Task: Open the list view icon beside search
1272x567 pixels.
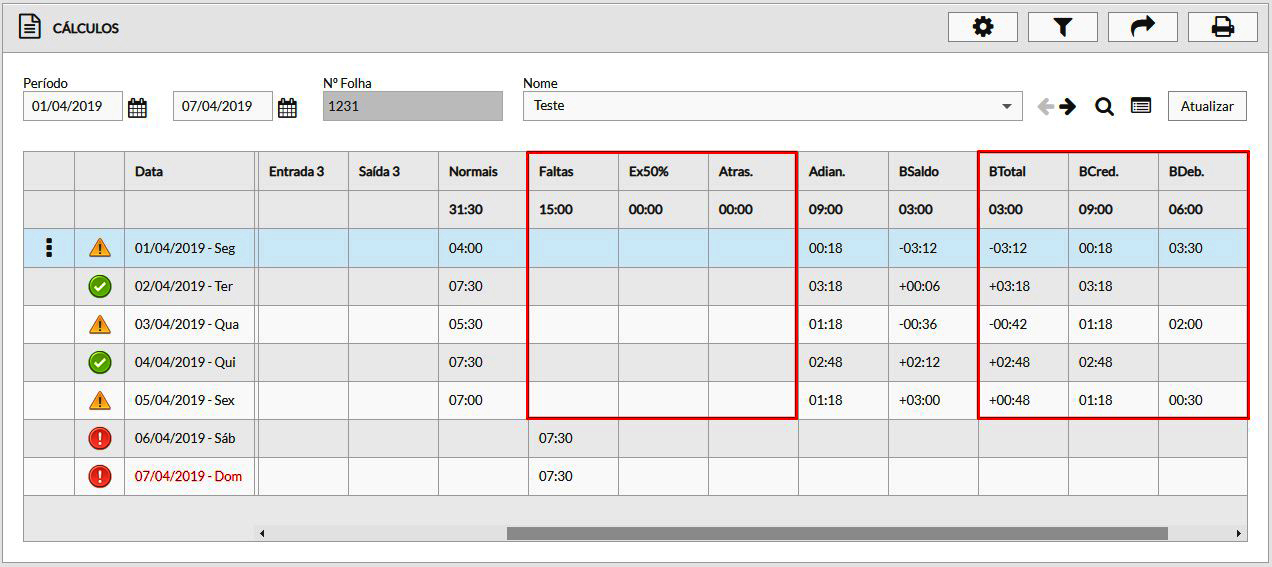Action: pos(1141,106)
